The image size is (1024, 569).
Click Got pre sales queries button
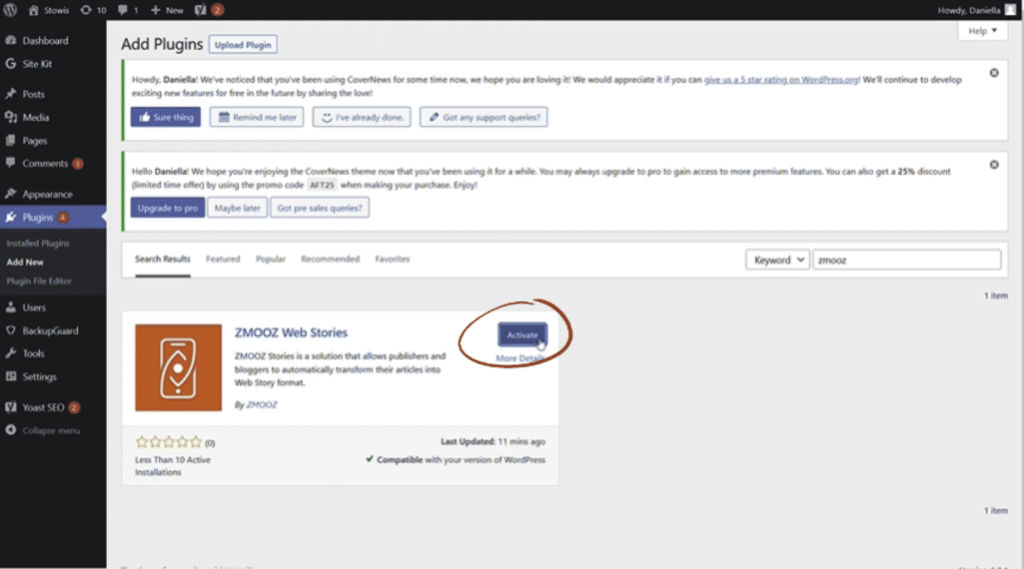tap(319, 208)
